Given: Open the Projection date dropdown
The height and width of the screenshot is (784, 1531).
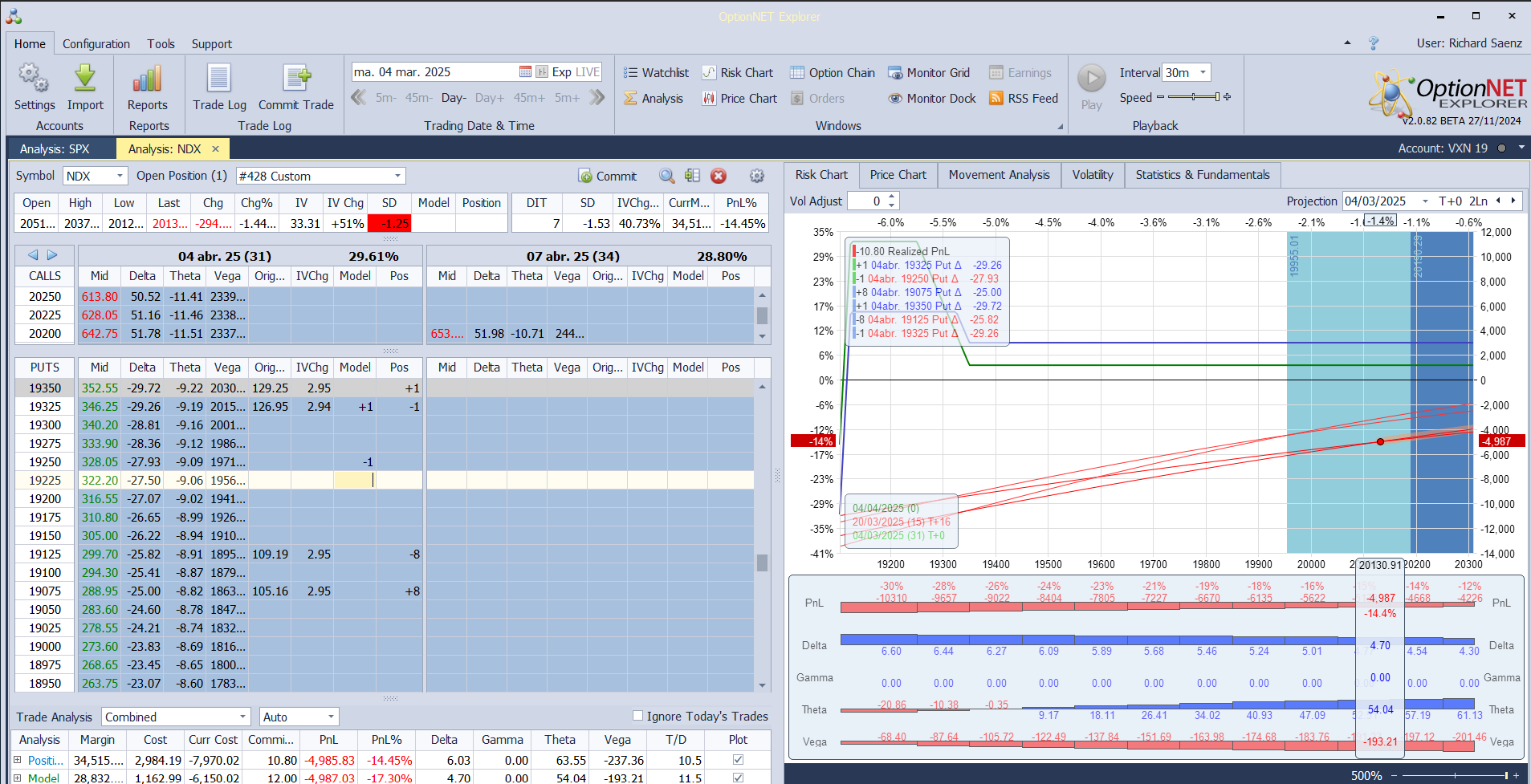Looking at the screenshot, I should pos(1425,201).
